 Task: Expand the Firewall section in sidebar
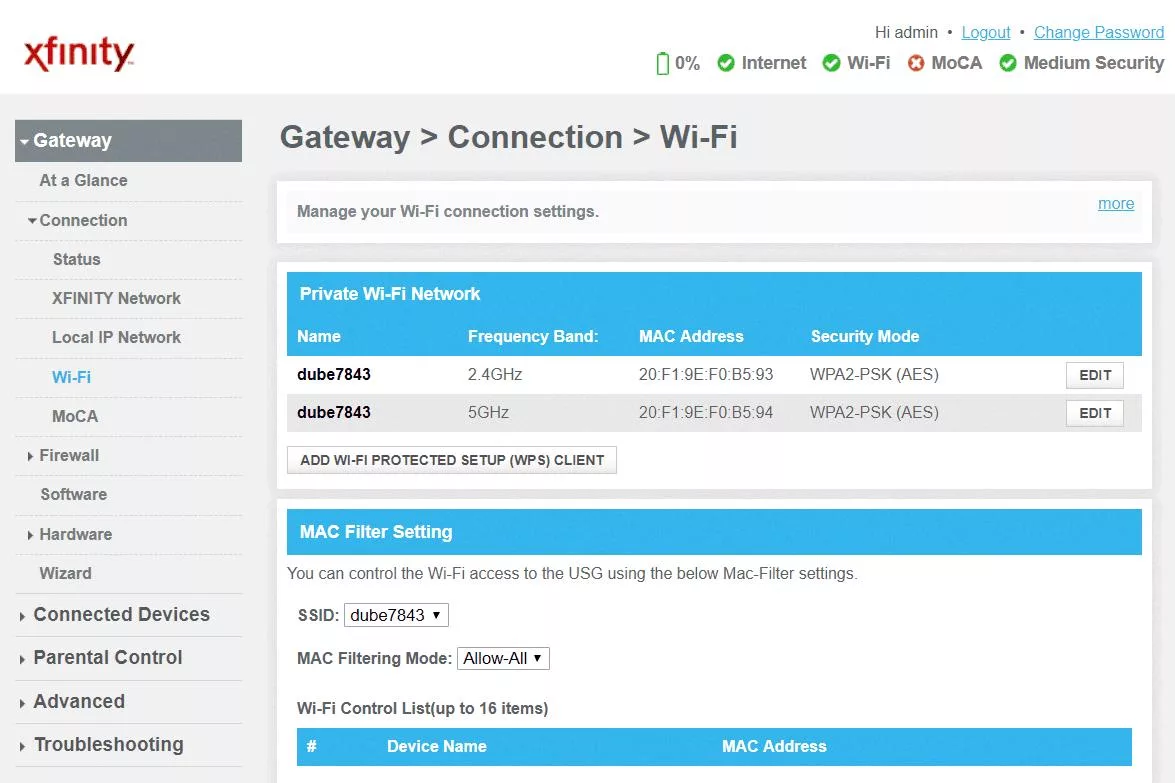point(69,455)
